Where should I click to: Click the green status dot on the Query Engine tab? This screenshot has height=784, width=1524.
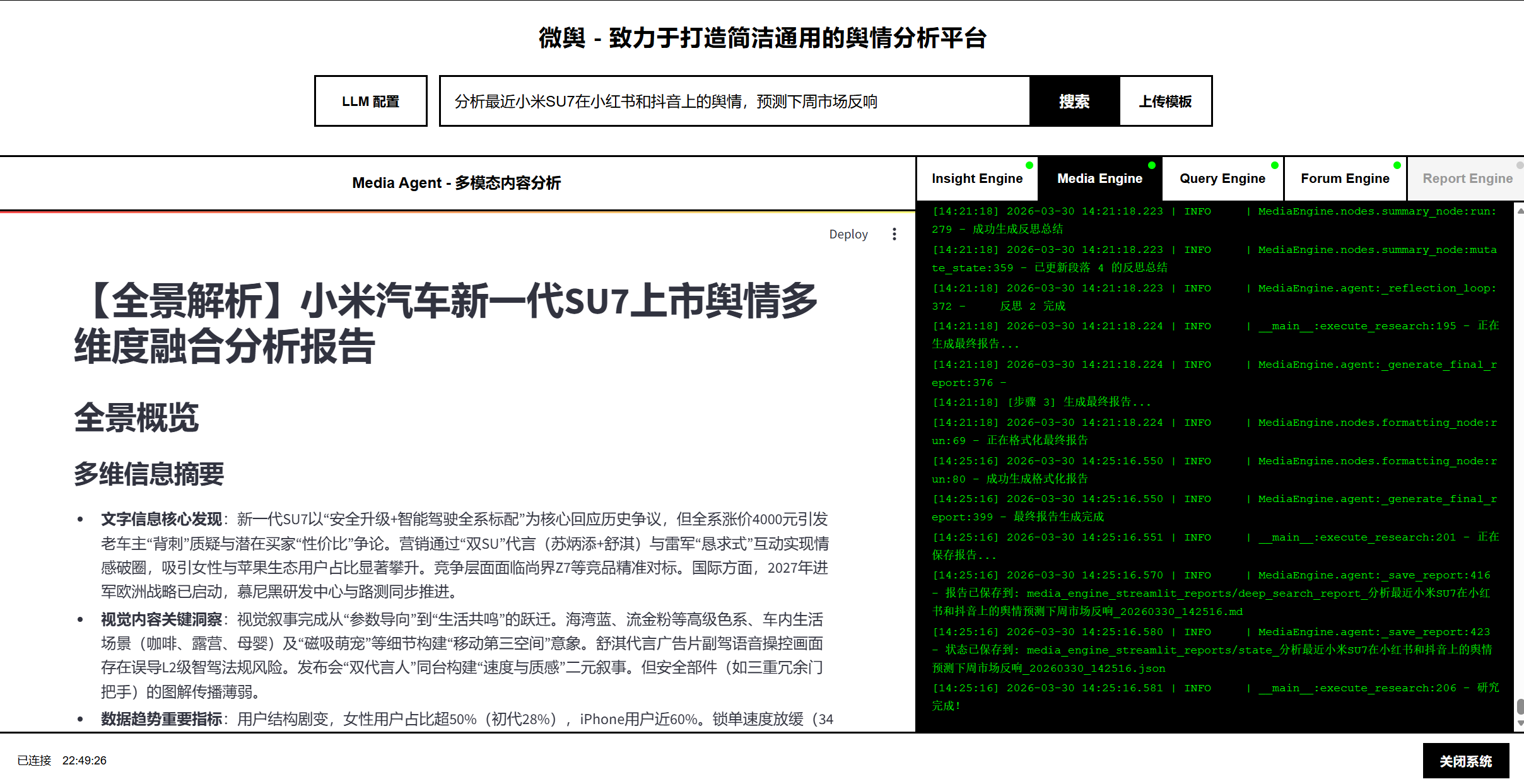coord(1275,165)
